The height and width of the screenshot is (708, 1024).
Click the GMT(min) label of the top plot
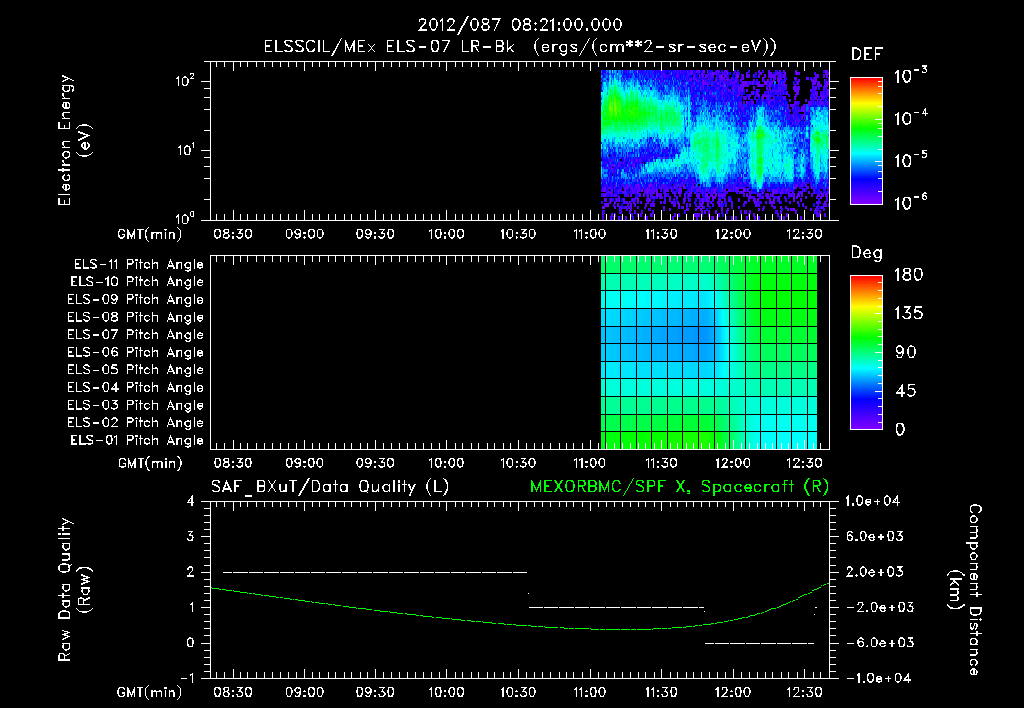click(150, 234)
